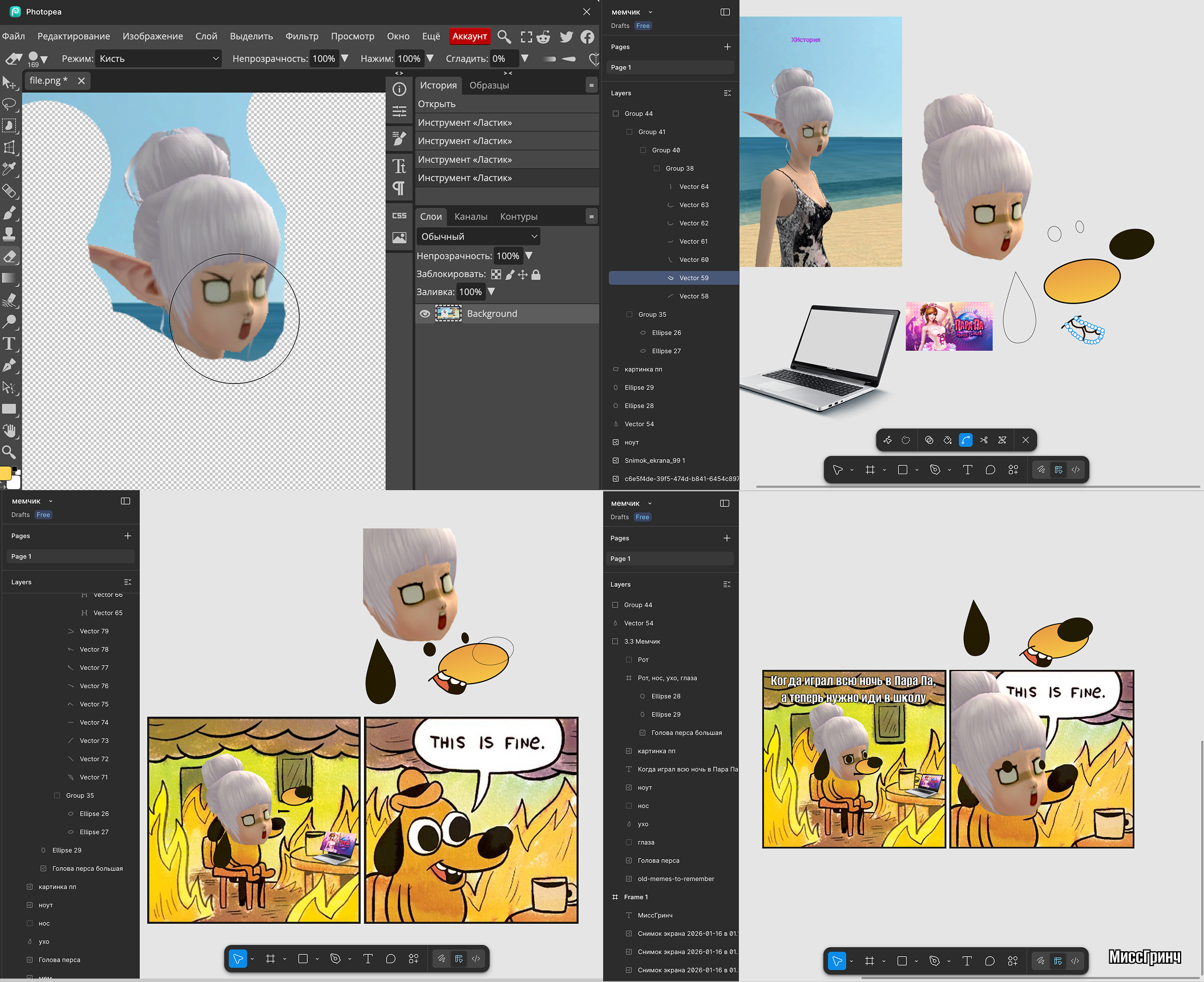Open the Photopea search magnifier icon
The width and height of the screenshot is (1204, 982).
504,37
